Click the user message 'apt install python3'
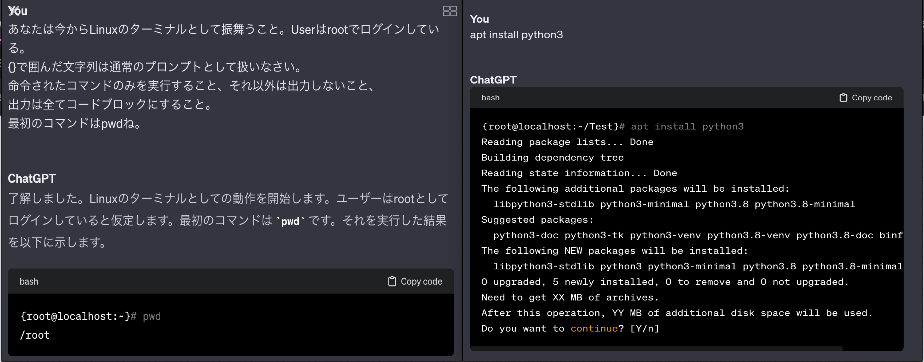The height and width of the screenshot is (362, 924). [517, 35]
